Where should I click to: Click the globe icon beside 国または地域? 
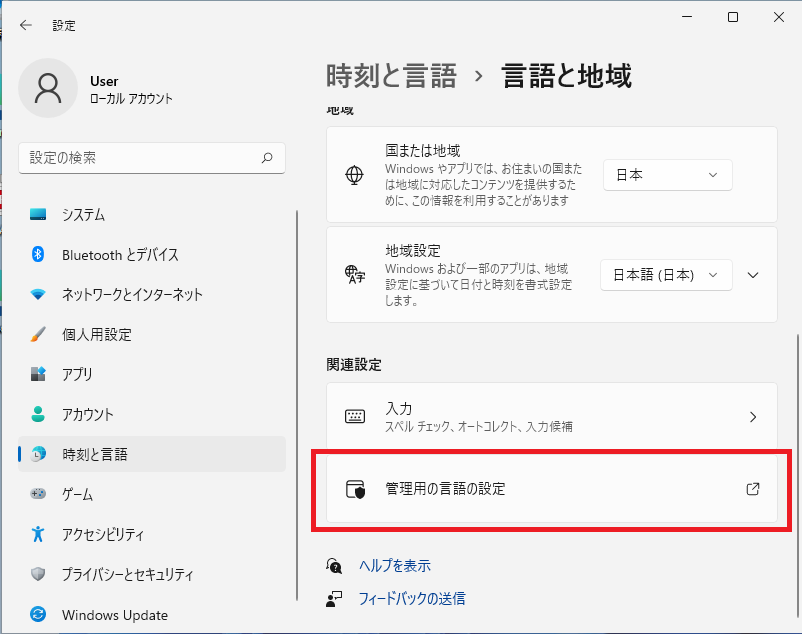pyautogui.click(x=354, y=175)
